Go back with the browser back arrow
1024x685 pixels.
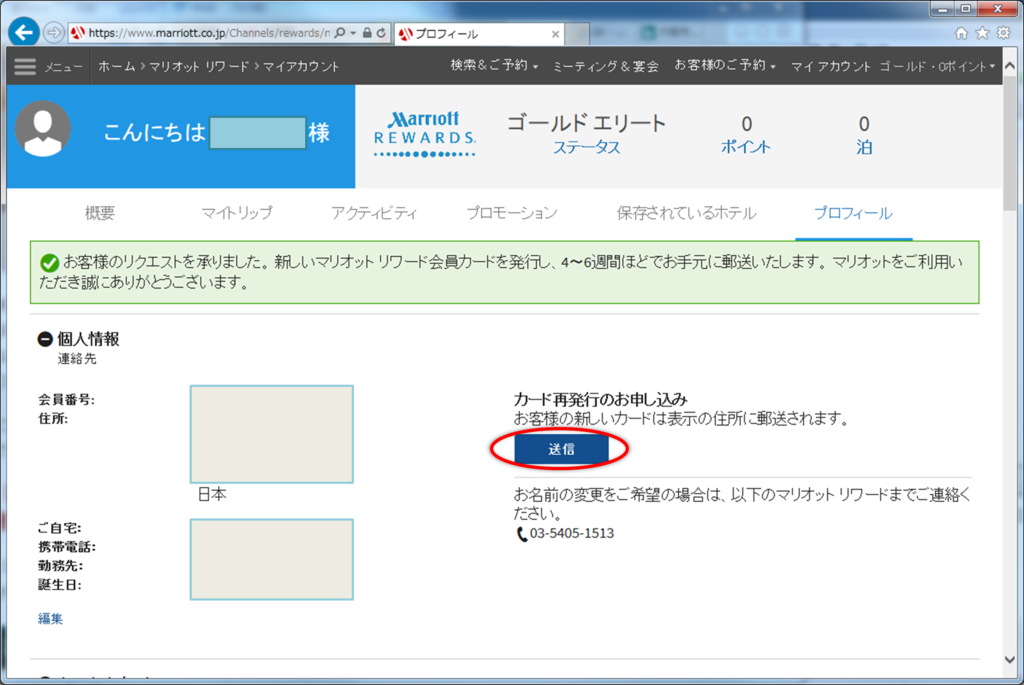click(x=24, y=32)
